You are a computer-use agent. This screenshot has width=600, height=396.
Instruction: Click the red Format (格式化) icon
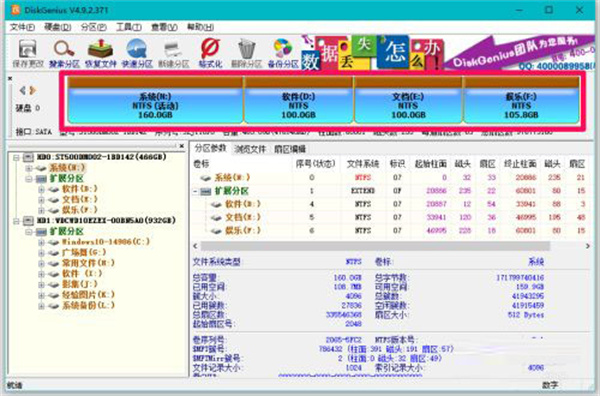pos(210,54)
